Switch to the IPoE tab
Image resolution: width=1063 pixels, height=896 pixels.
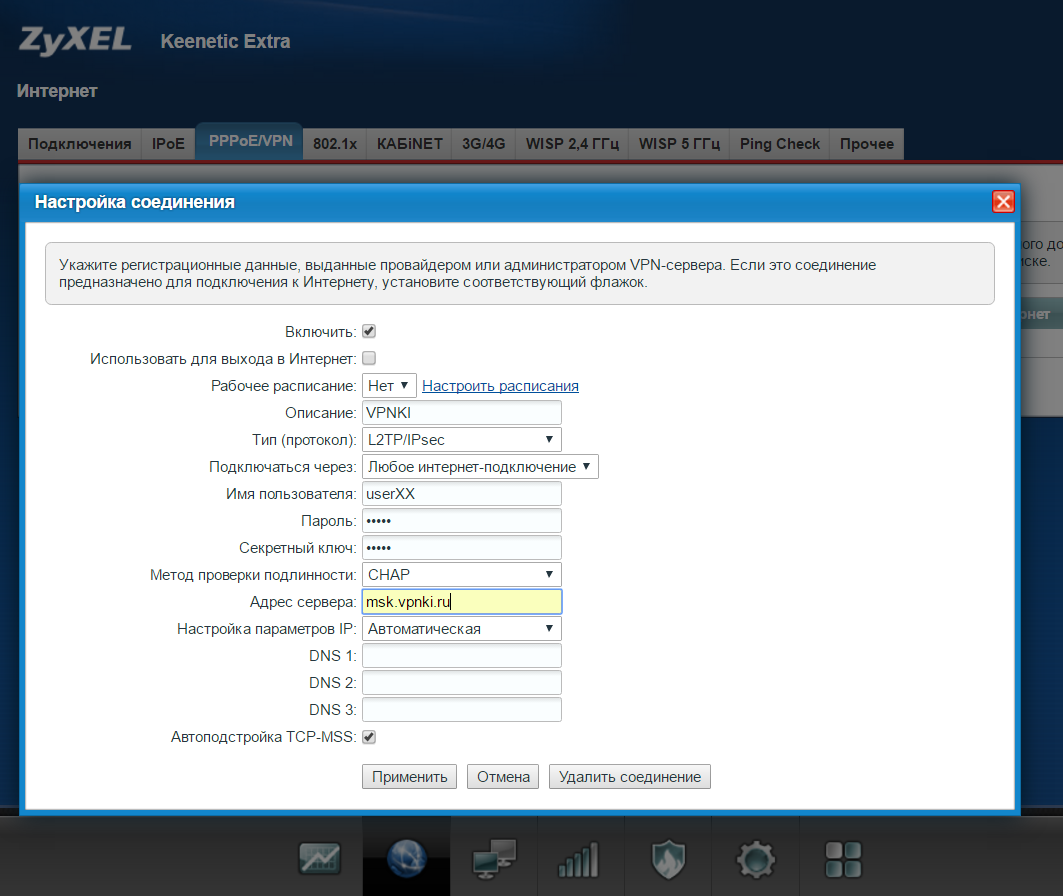point(168,144)
